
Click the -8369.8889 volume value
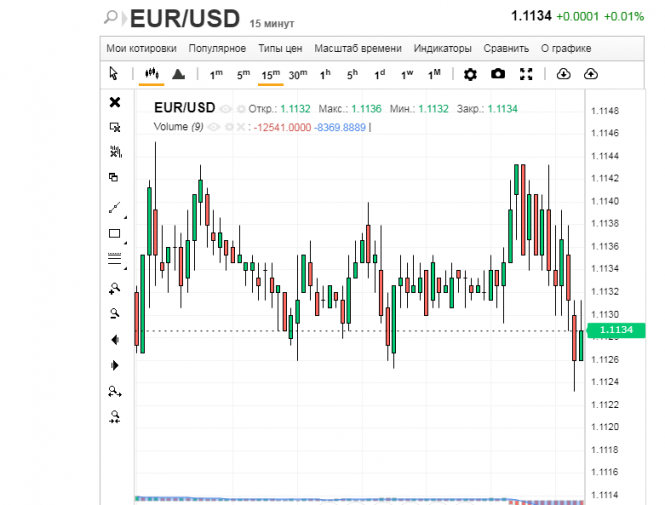[340, 127]
